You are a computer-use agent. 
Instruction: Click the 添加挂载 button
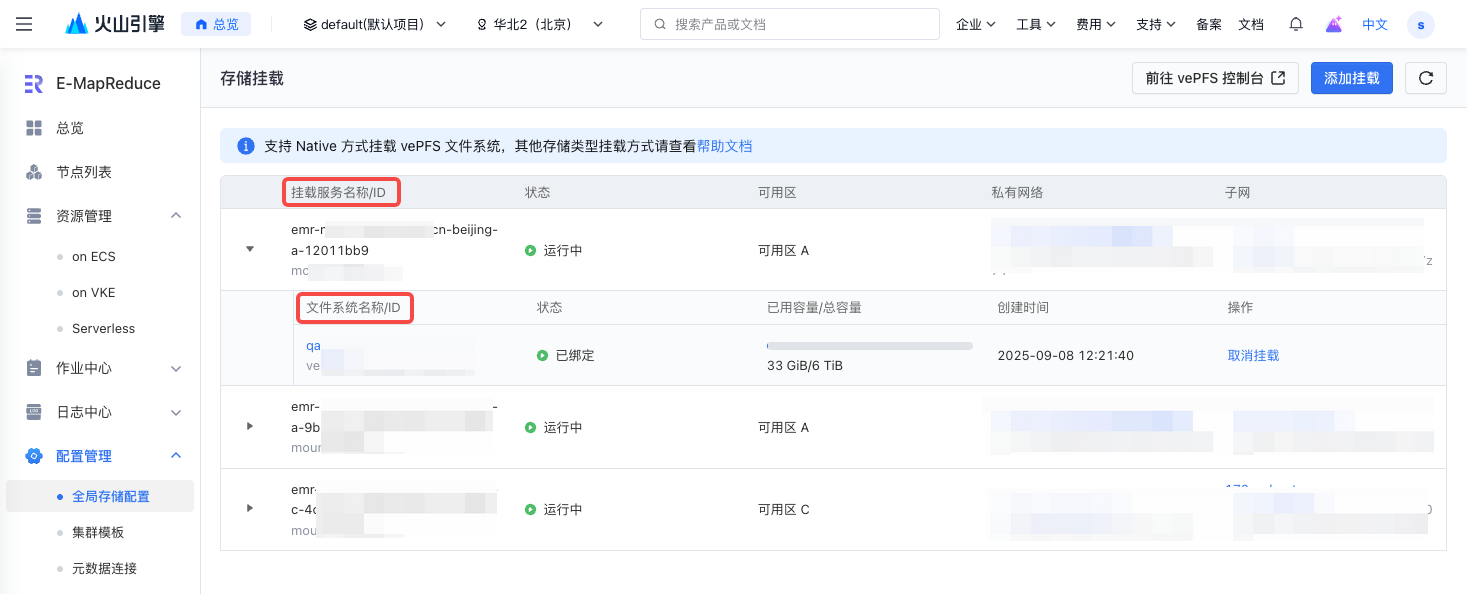(x=1351, y=78)
